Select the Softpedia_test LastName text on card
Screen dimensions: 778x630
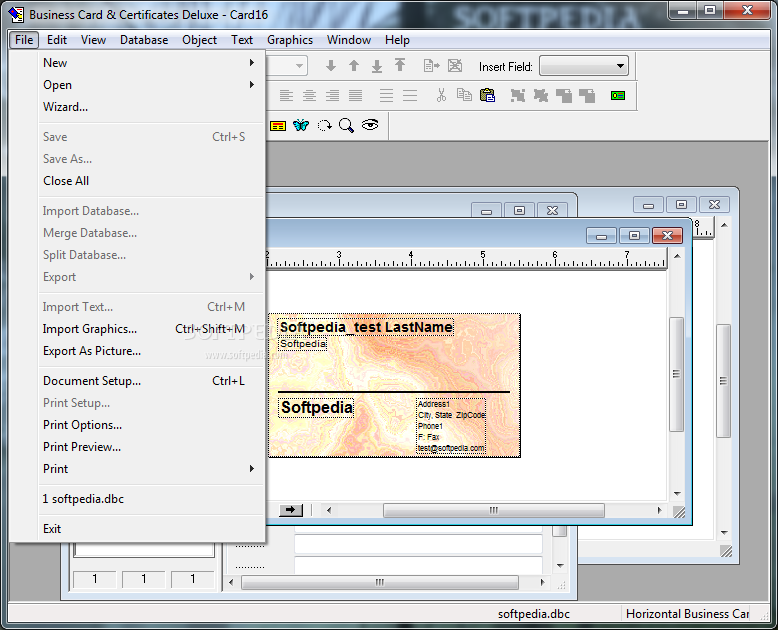[366, 327]
